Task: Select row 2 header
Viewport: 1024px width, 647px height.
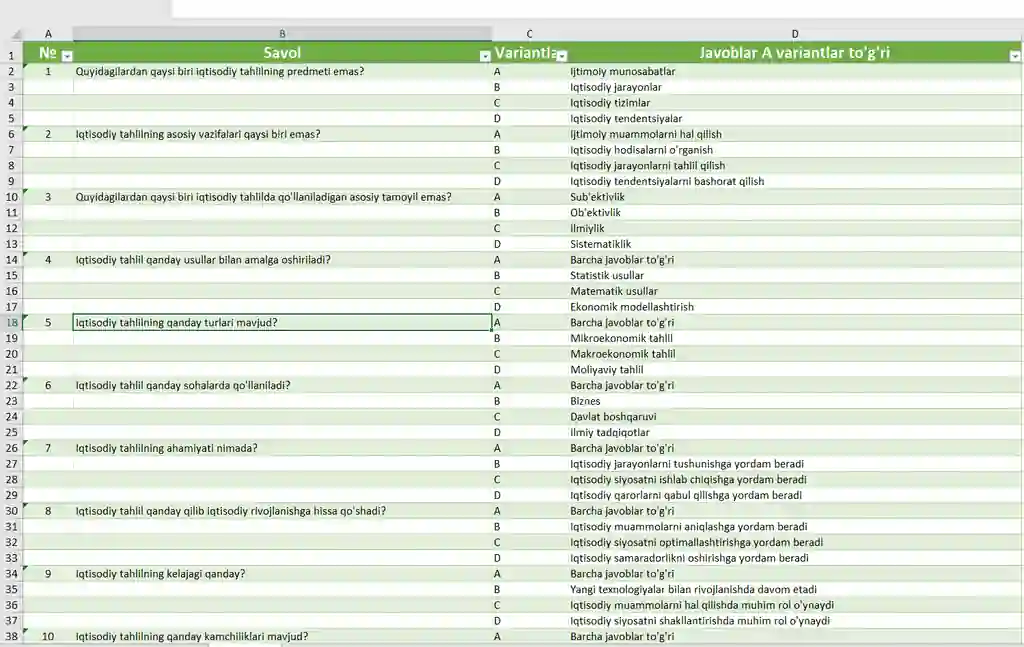Action: tap(11, 71)
